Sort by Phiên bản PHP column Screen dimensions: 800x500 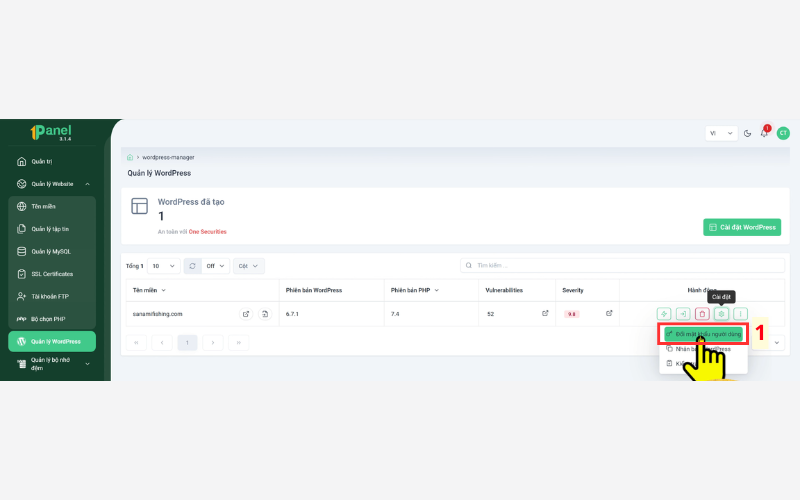click(x=414, y=290)
